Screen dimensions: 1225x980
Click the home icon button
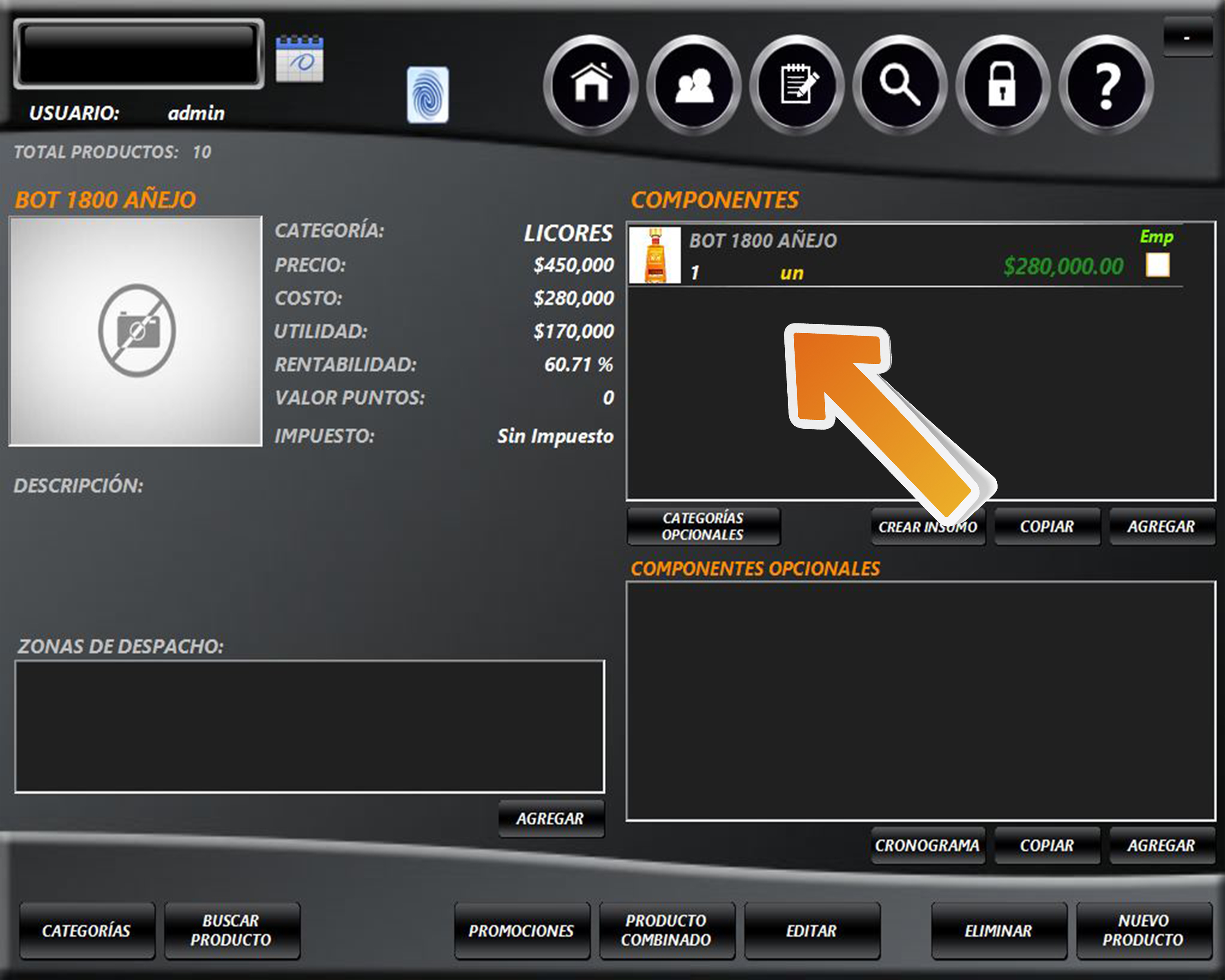coord(591,85)
